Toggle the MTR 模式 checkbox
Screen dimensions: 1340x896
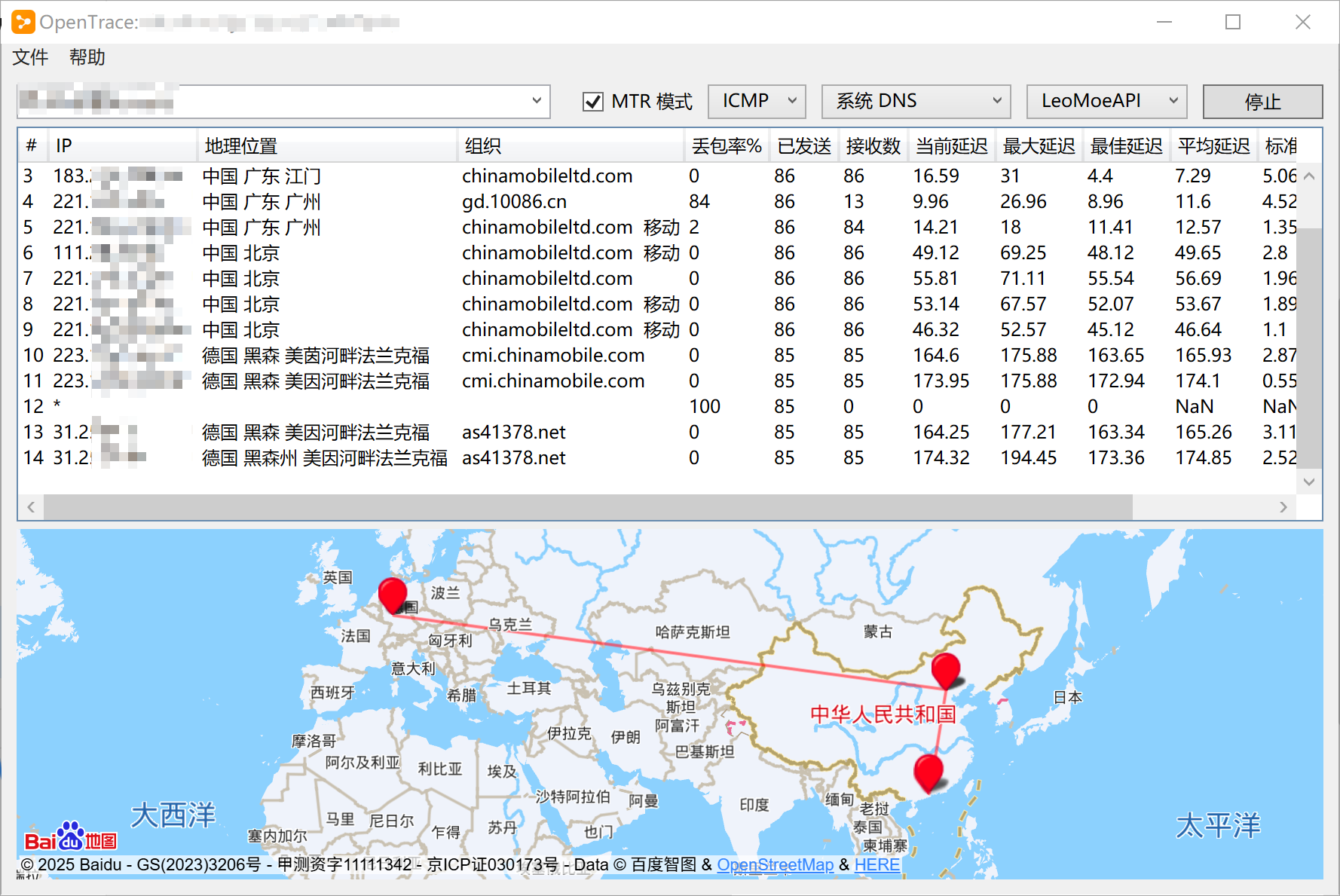593,102
